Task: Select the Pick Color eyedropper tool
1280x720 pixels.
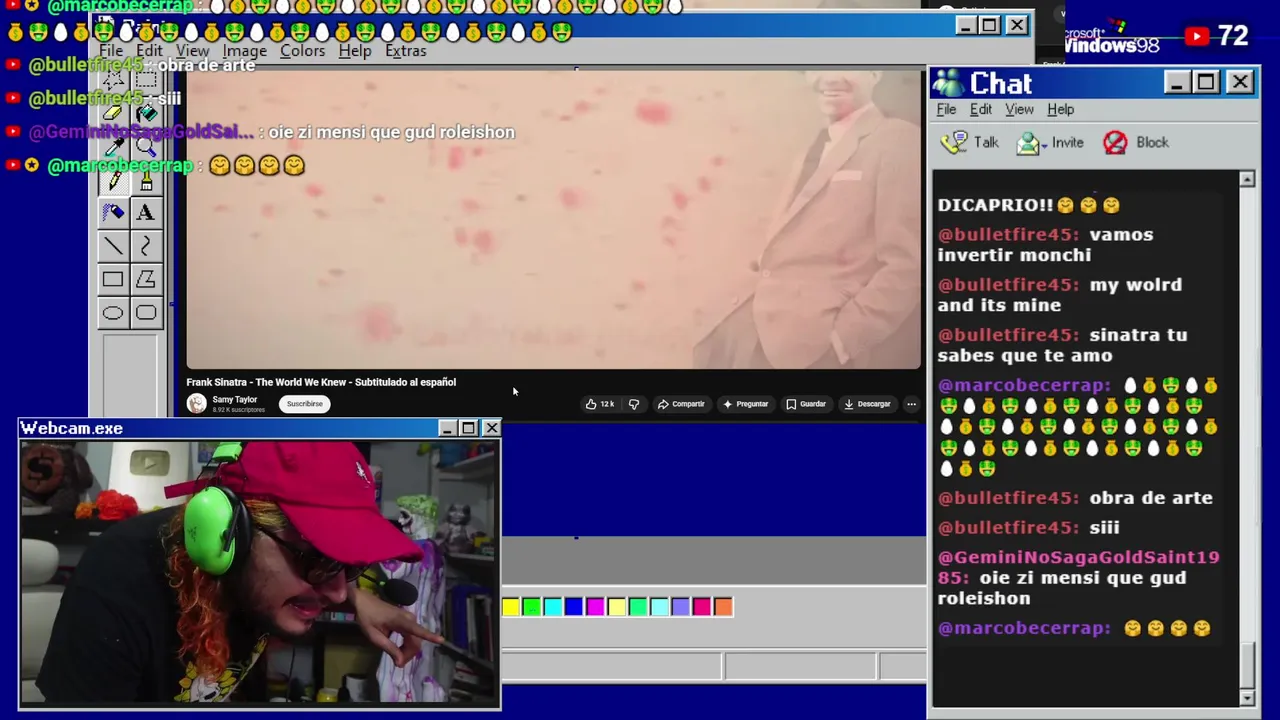Action: (x=113, y=148)
